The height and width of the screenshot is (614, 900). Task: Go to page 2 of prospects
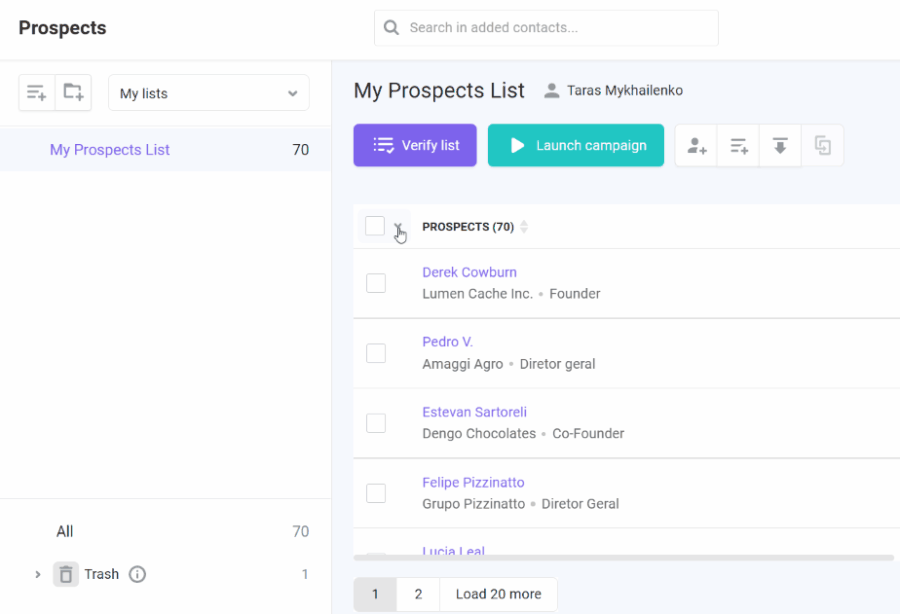pos(418,594)
